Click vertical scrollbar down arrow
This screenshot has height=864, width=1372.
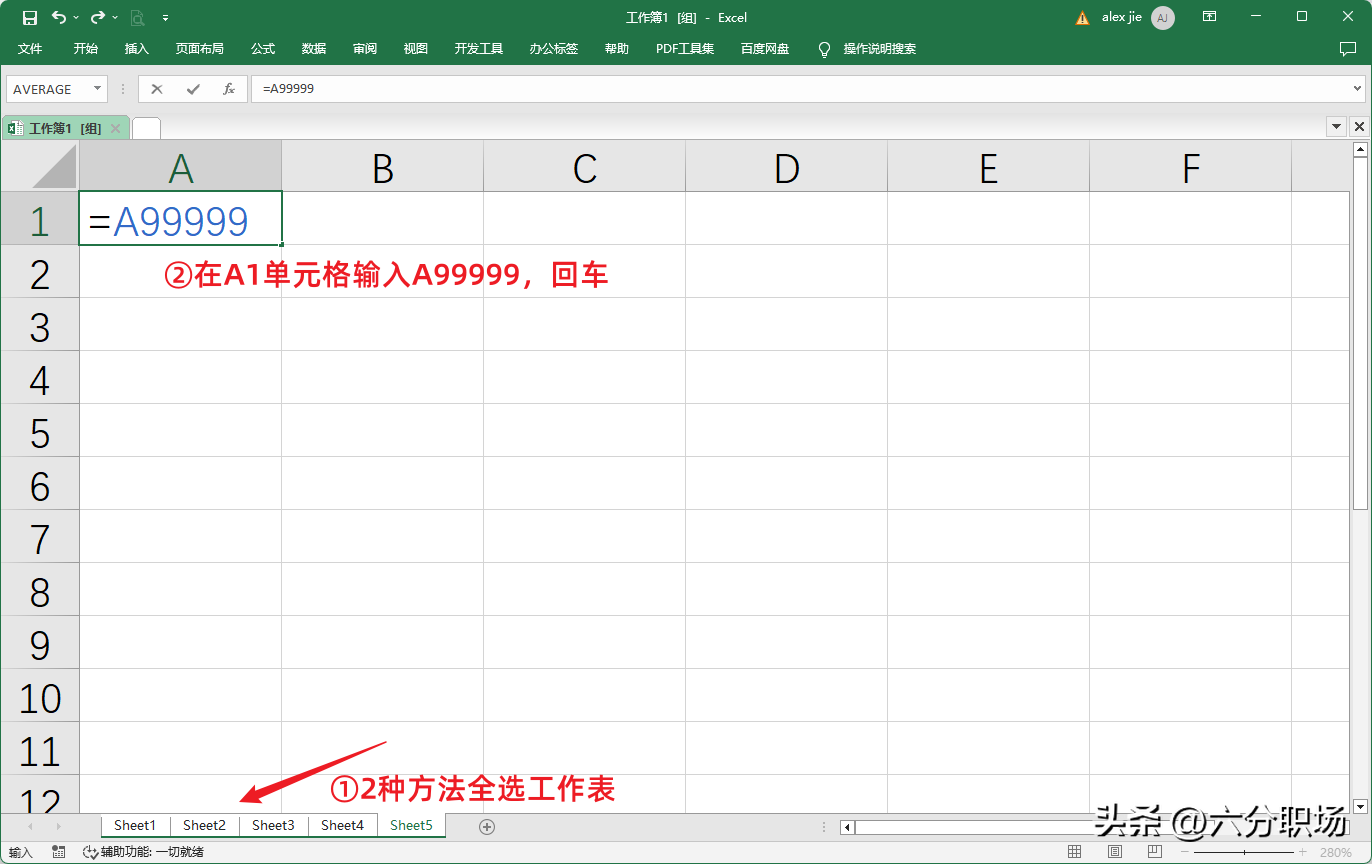pos(1360,806)
